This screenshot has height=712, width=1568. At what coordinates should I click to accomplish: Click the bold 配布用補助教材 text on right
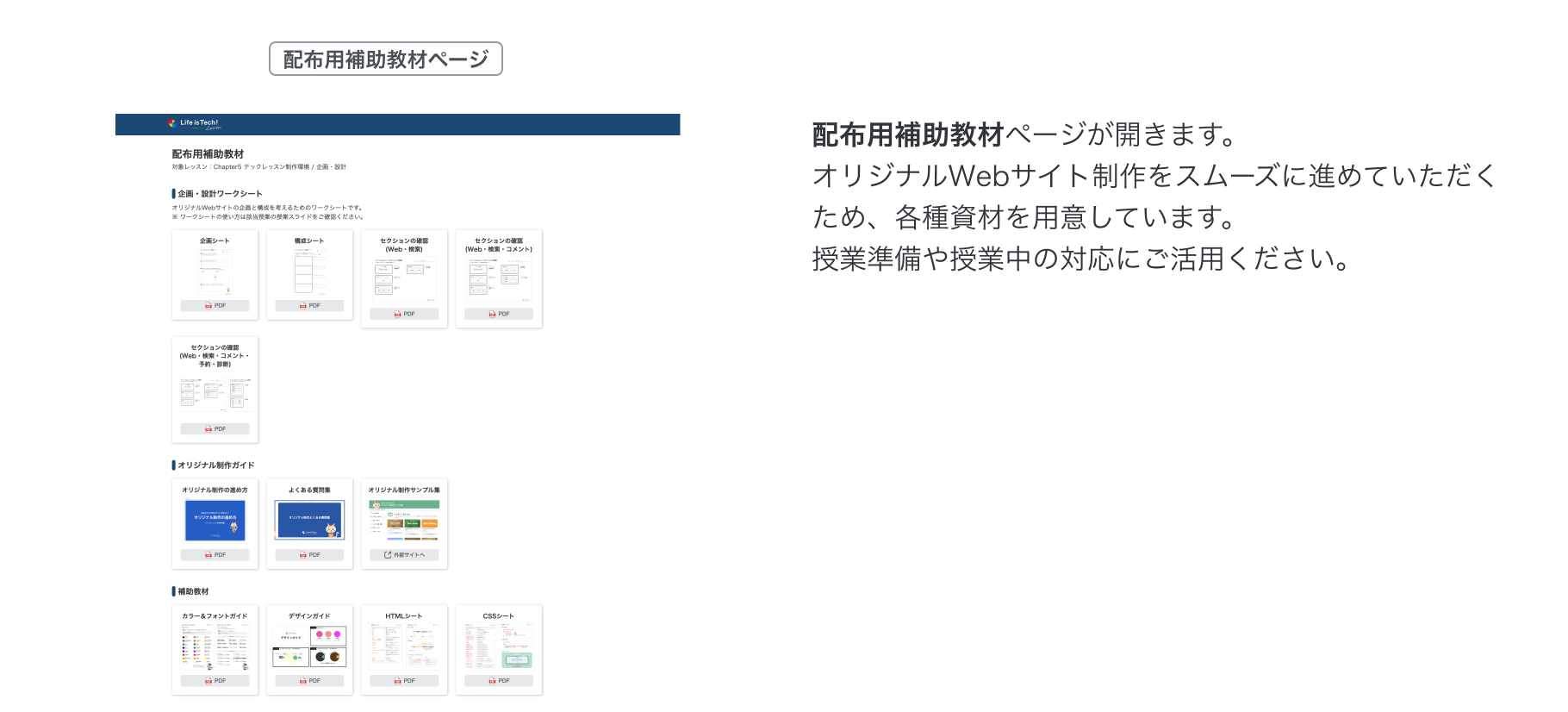[908, 134]
